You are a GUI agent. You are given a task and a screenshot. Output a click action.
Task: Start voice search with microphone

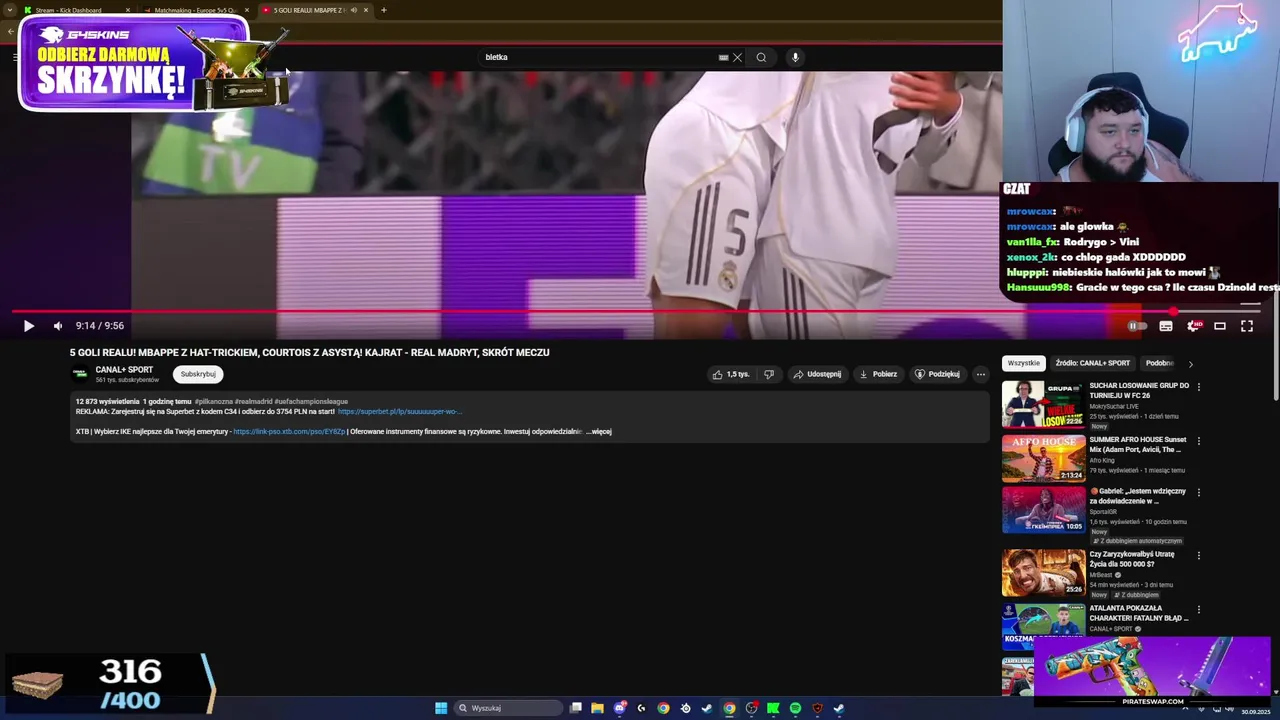click(x=795, y=57)
